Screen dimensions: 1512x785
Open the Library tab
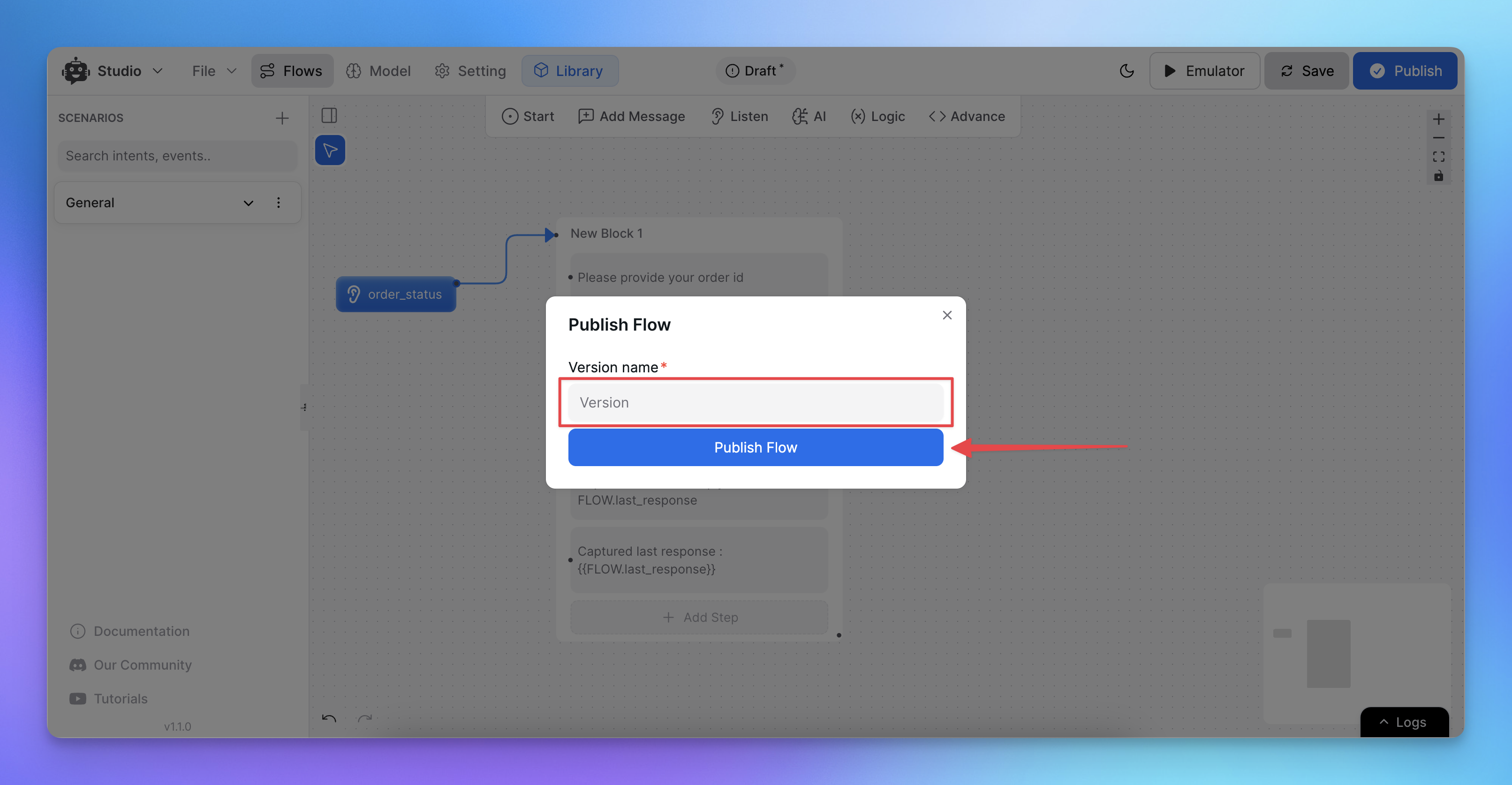[569, 71]
